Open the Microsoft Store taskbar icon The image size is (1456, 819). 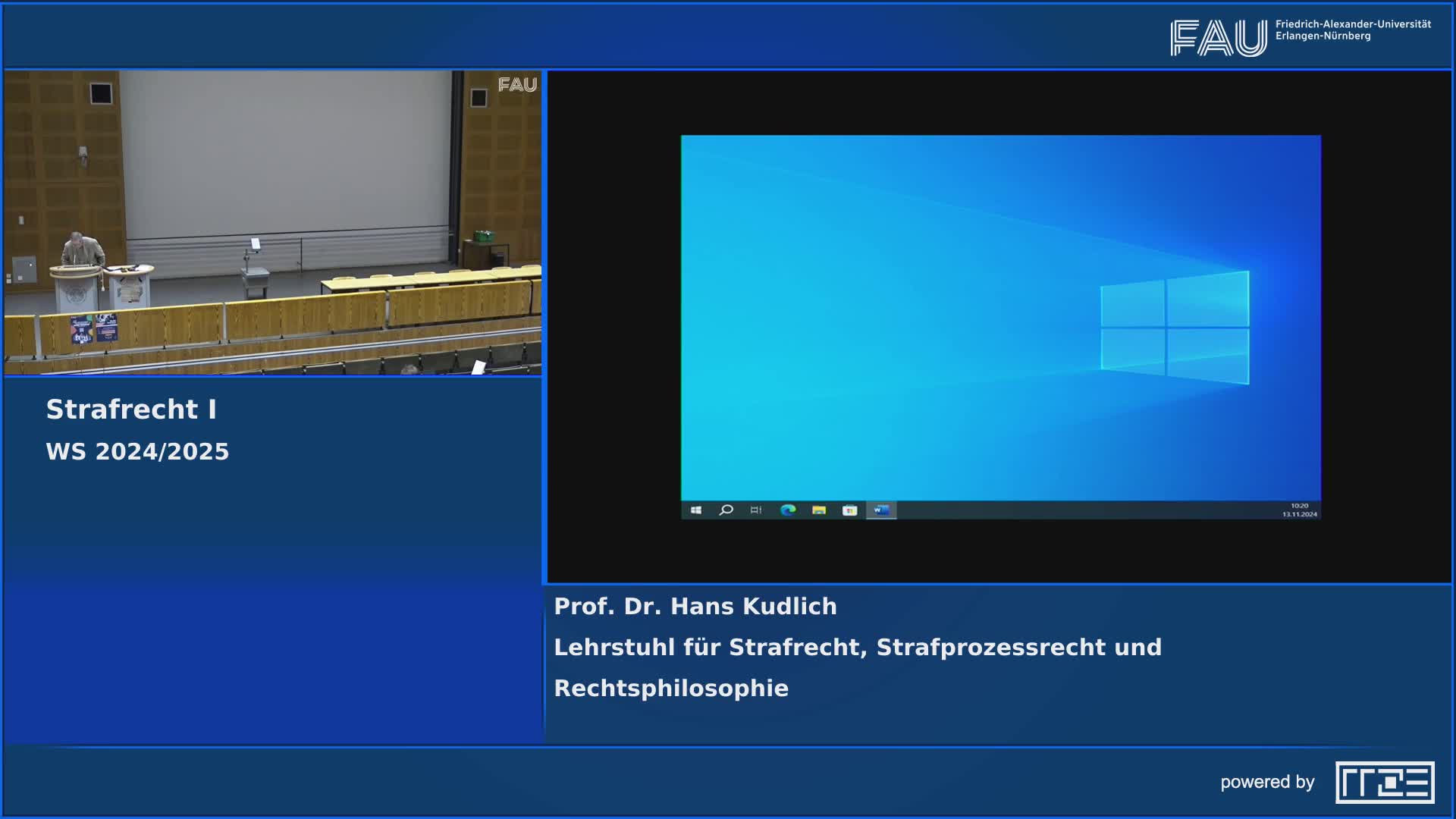[x=849, y=510]
